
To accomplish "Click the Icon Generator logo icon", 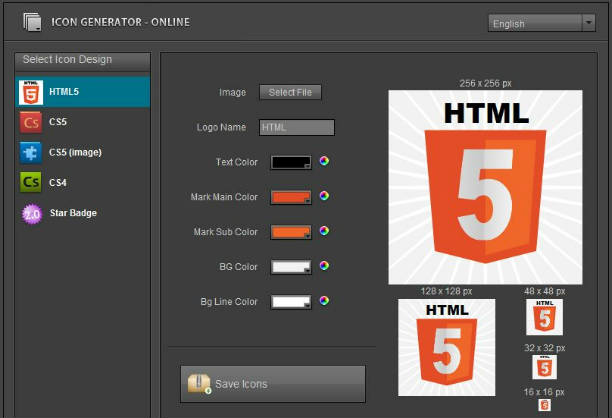I will pos(32,22).
